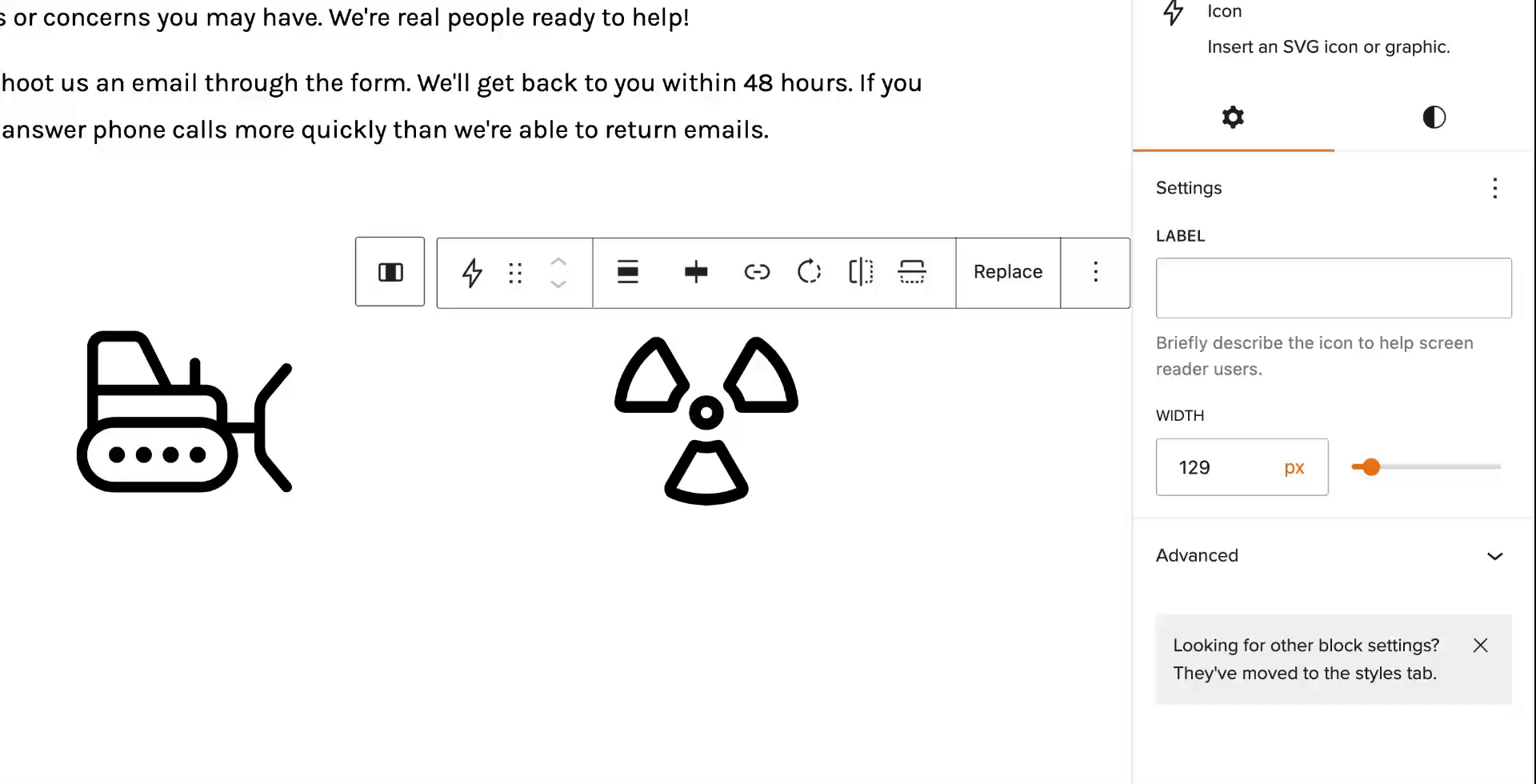Click the Replace button
Image resolution: width=1536 pixels, height=784 pixels.
(x=1008, y=272)
